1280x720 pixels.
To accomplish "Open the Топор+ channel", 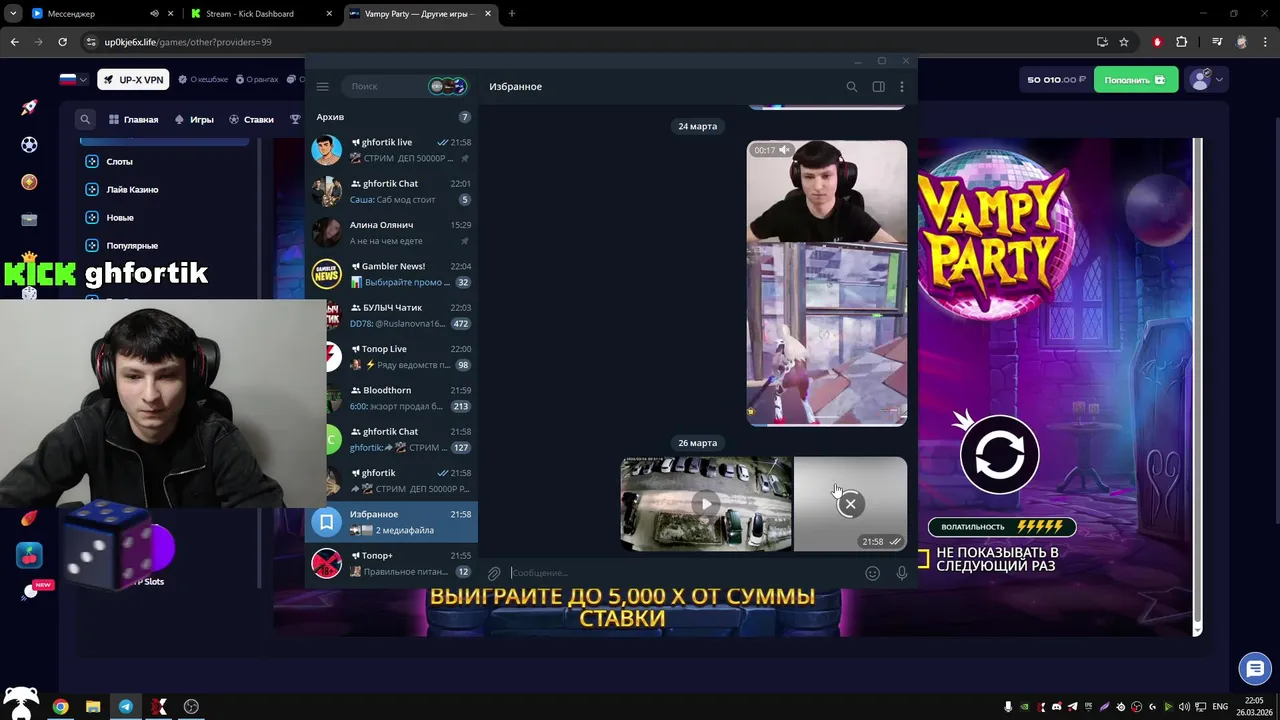I will [392, 563].
